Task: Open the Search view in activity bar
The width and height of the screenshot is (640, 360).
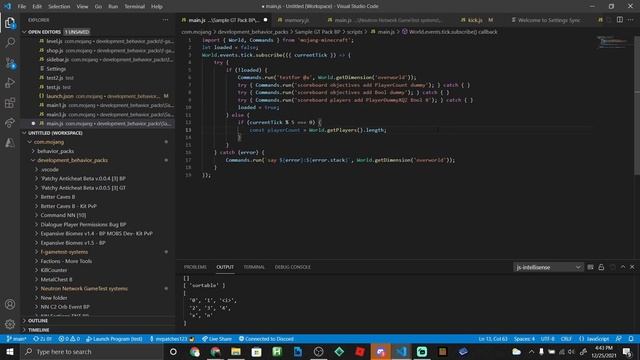Action: pos(10,42)
